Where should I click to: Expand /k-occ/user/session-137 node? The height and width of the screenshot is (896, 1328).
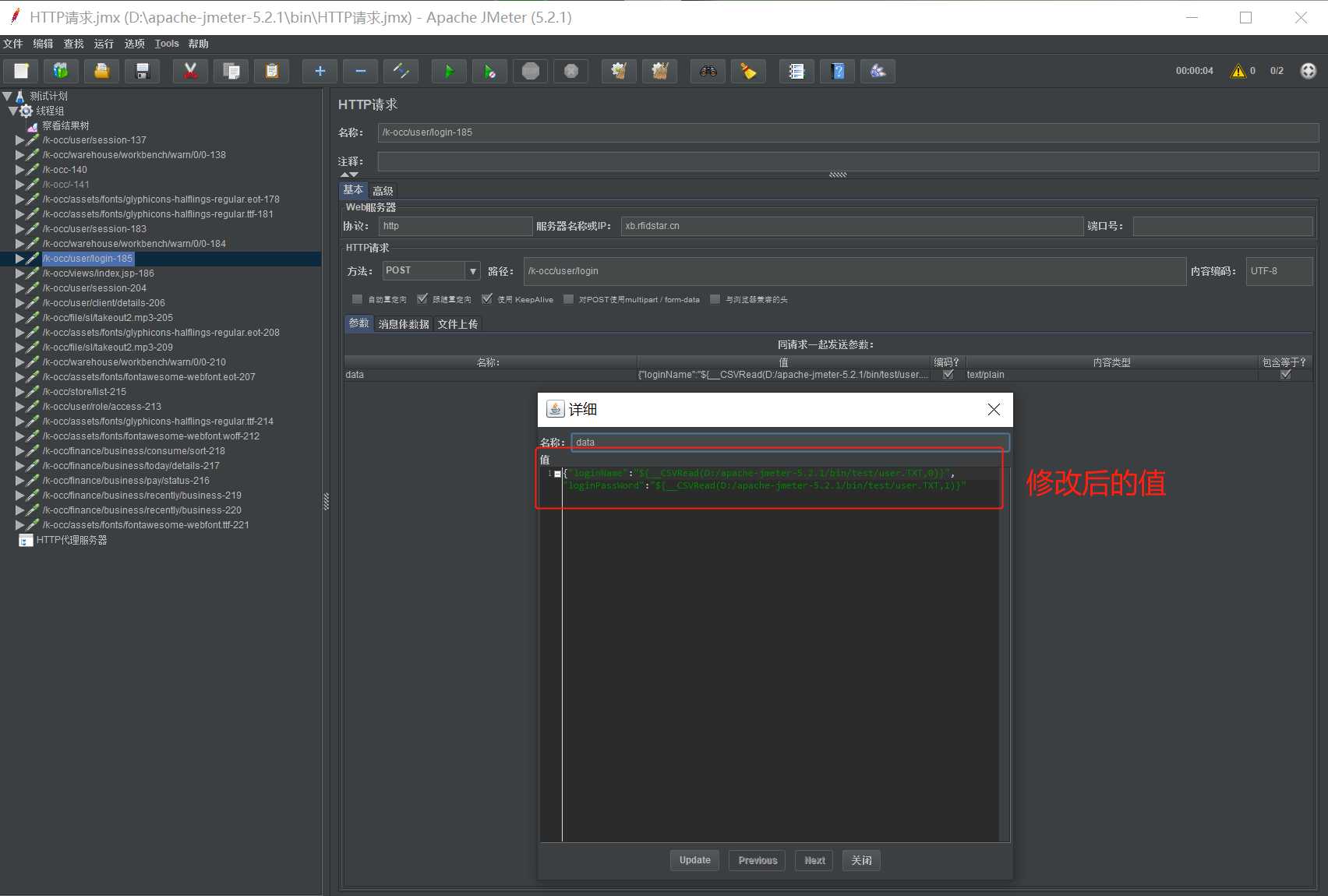[x=19, y=140]
